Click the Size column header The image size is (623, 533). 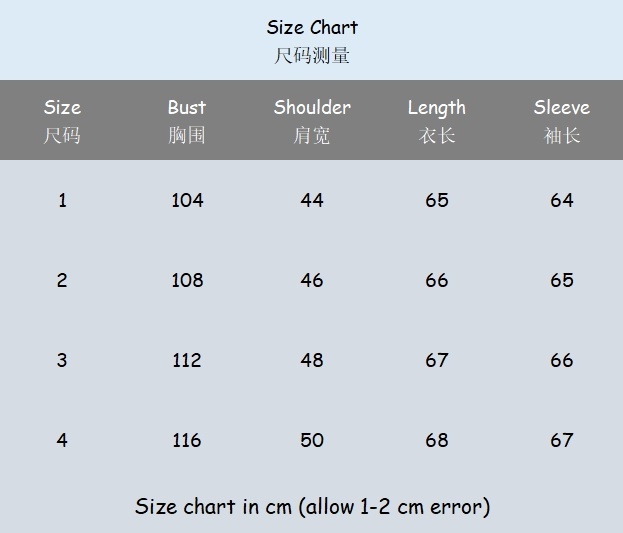point(62,108)
